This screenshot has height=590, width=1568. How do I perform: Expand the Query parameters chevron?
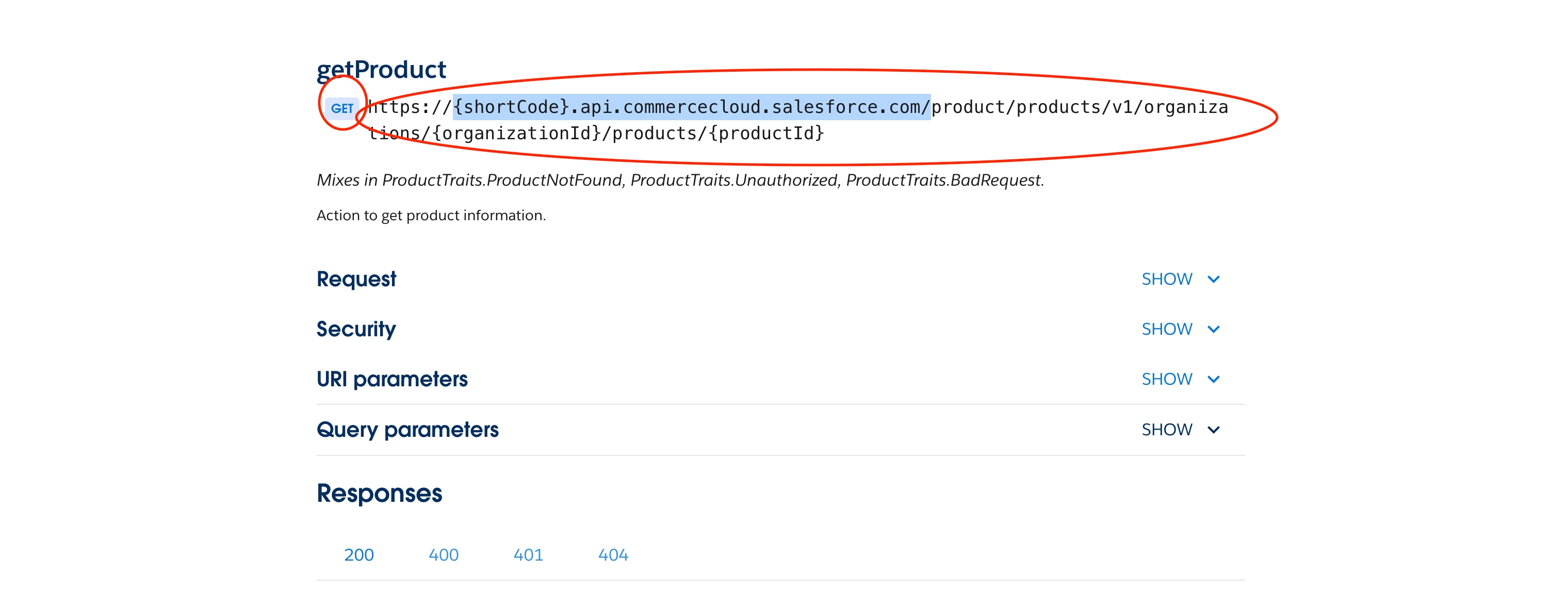click(x=1213, y=430)
